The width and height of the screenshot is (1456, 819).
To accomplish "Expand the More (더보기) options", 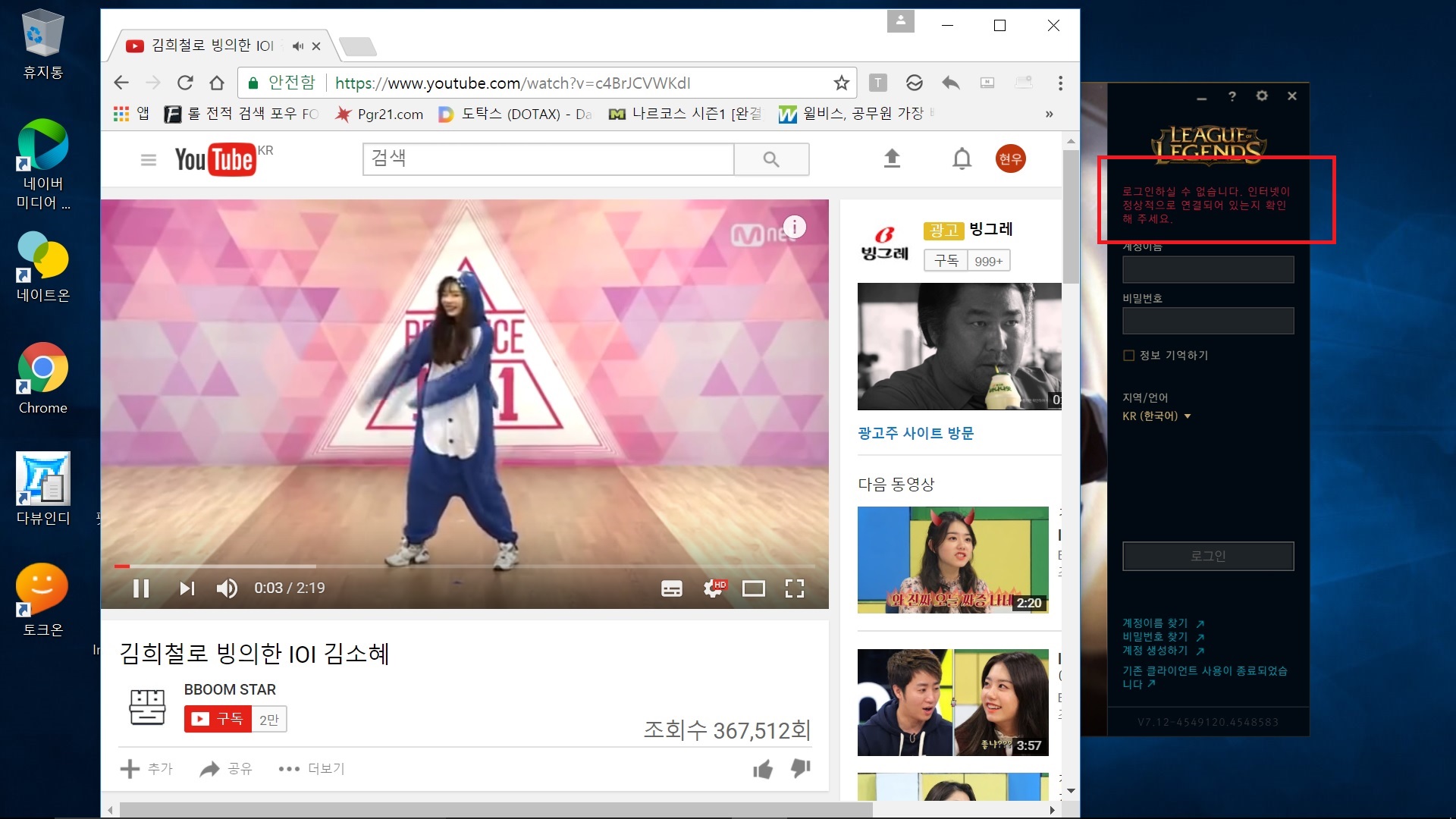I will (312, 769).
